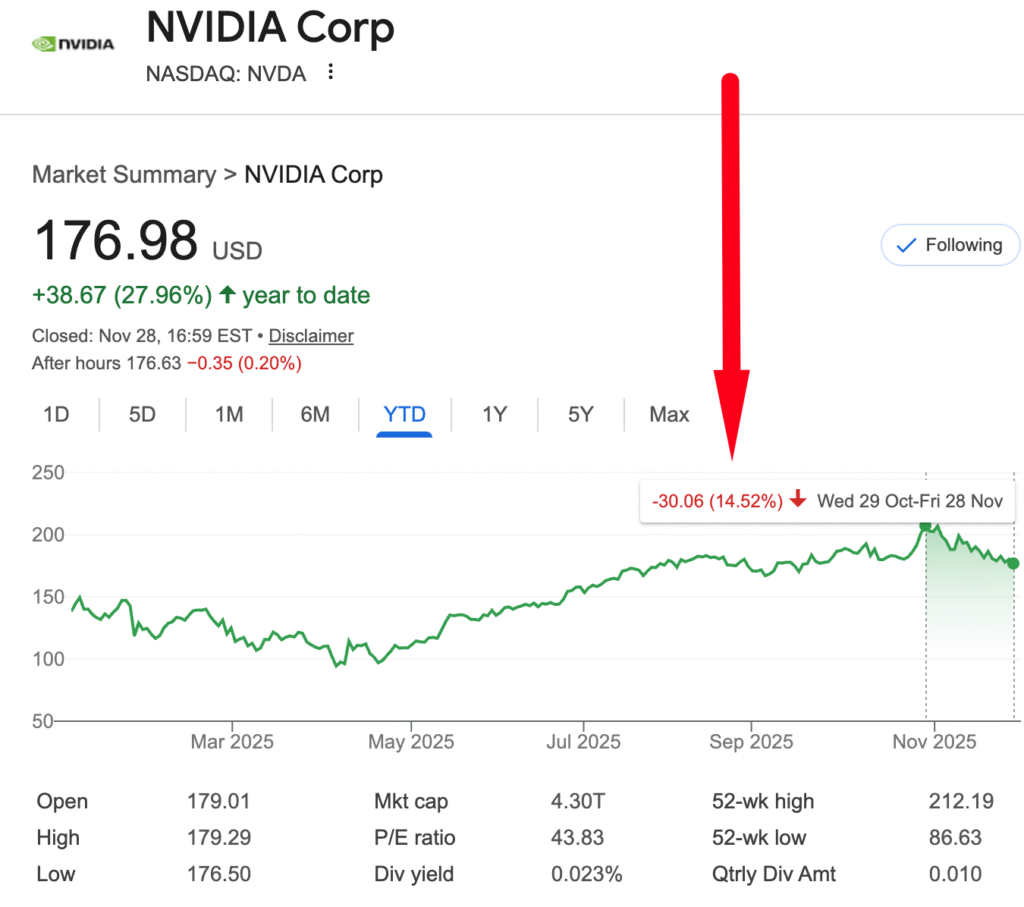Go to Market Summary breadcrumb
Viewport: 1024px width, 907px height.
(124, 175)
